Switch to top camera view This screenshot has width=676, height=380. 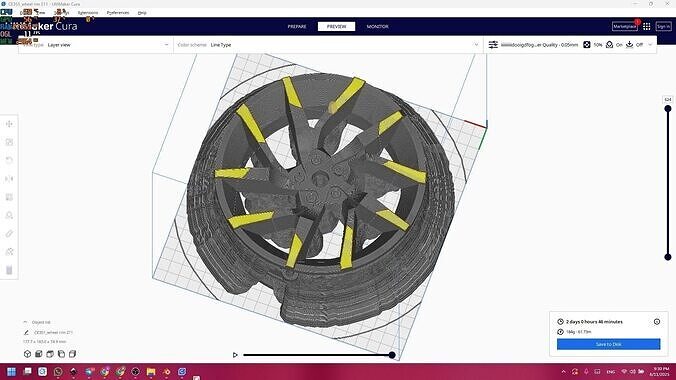50,354
